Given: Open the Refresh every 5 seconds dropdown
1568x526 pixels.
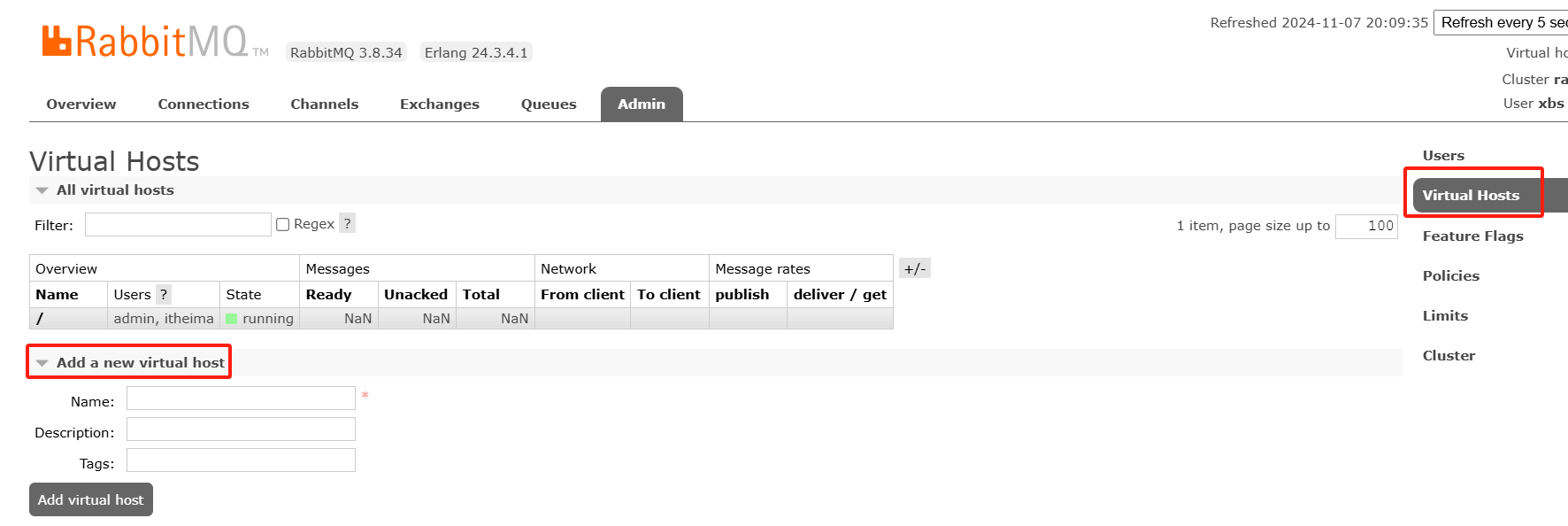Looking at the screenshot, I should point(1502,23).
